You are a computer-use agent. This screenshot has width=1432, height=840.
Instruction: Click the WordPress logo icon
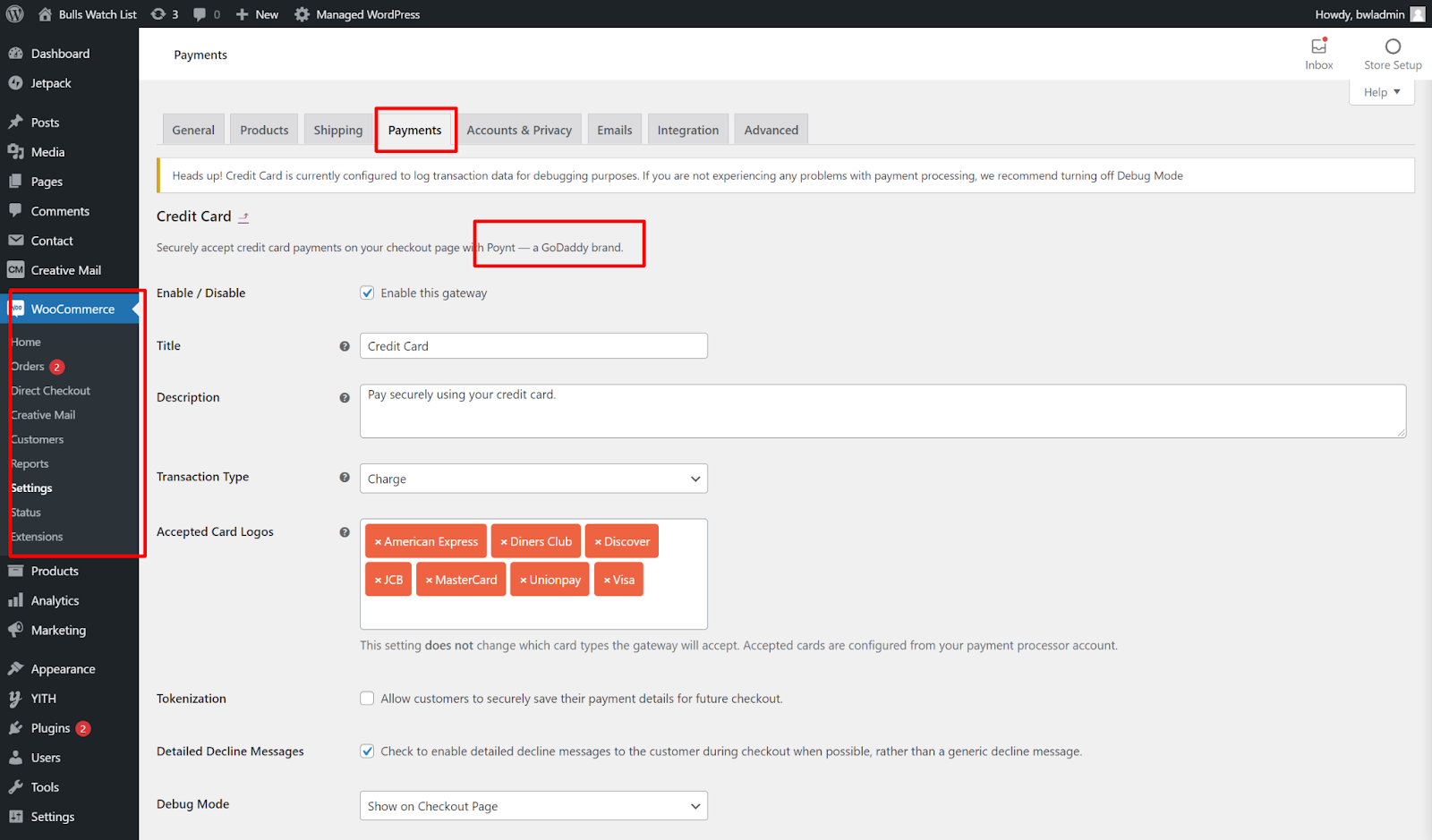pos(15,14)
